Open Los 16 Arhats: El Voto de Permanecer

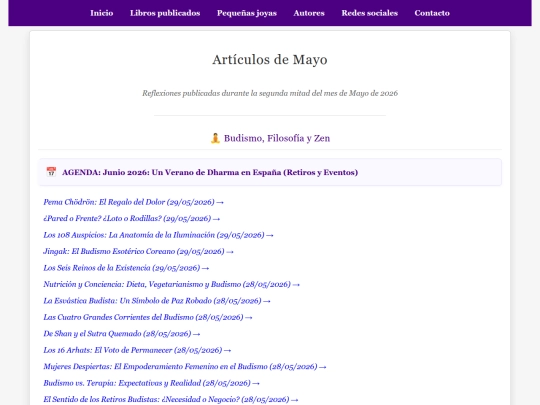[x=137, y=350]
